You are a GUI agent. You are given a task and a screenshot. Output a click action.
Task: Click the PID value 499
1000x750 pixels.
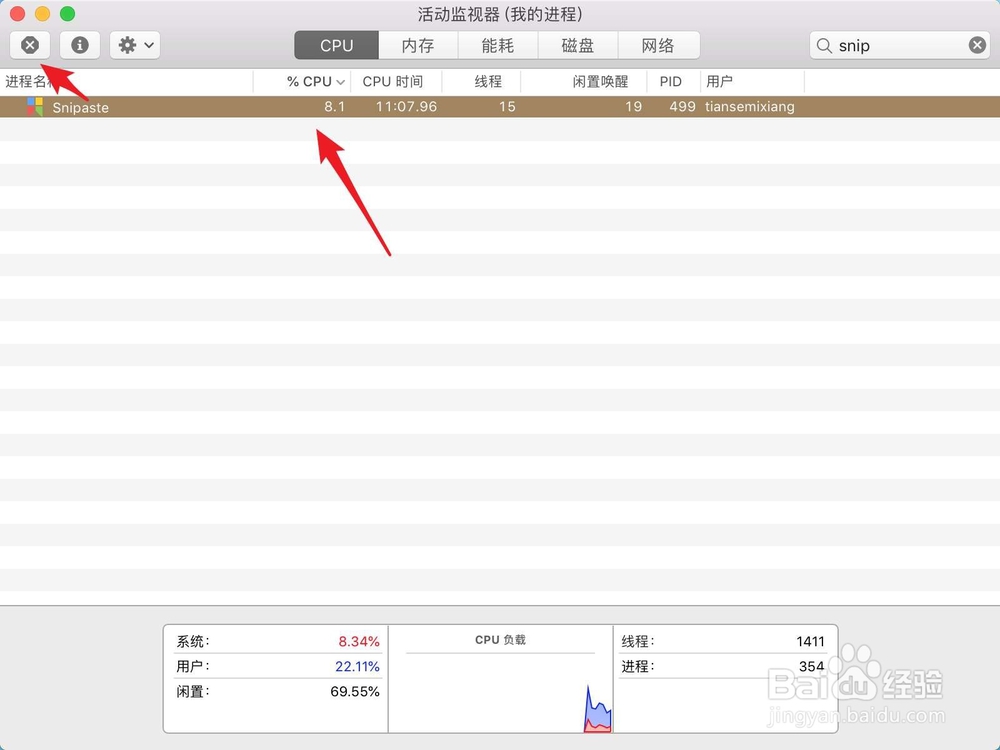coord(682,107)
